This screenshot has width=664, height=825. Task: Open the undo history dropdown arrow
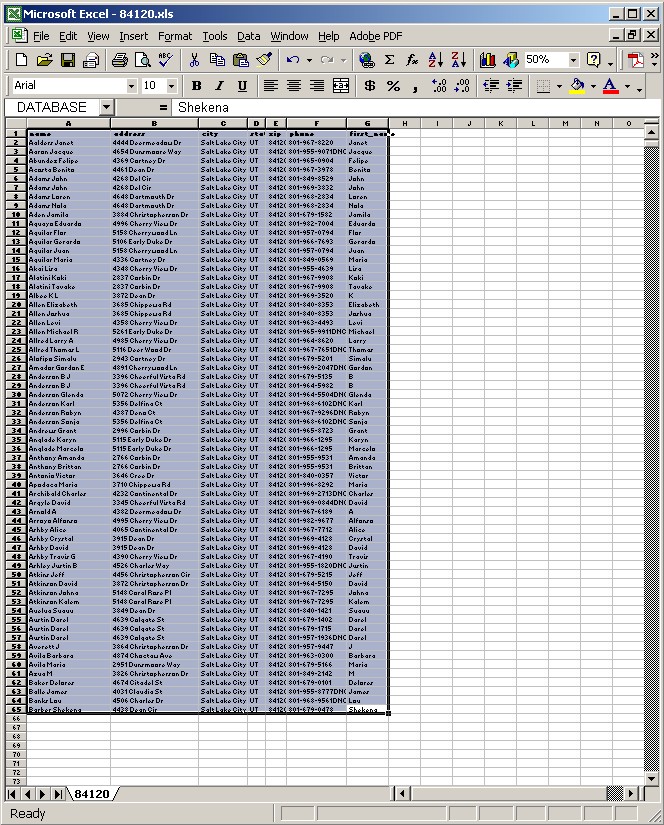pyautogui.click(x=309, y=60)
